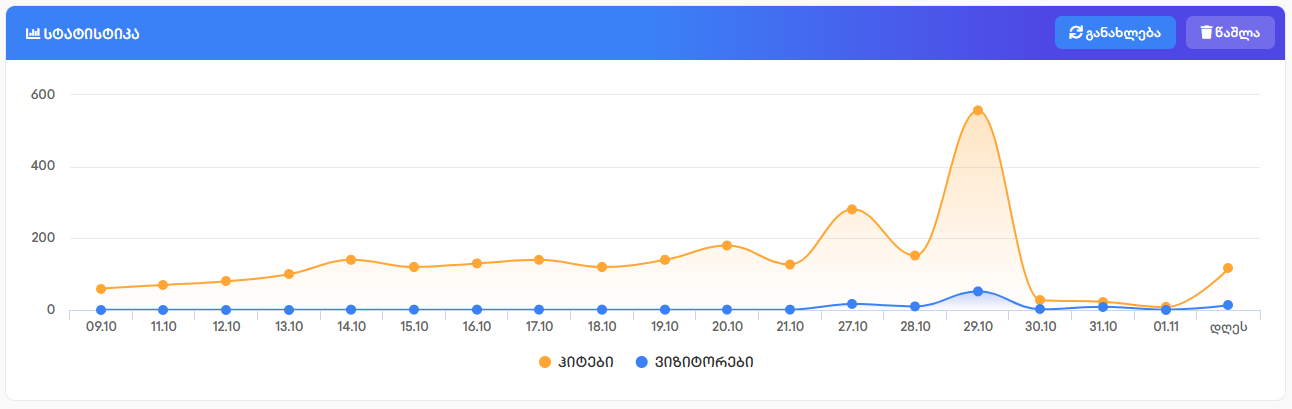
Task: Click the refresh icon in განახლება button
Action: tap(1076, 33)
